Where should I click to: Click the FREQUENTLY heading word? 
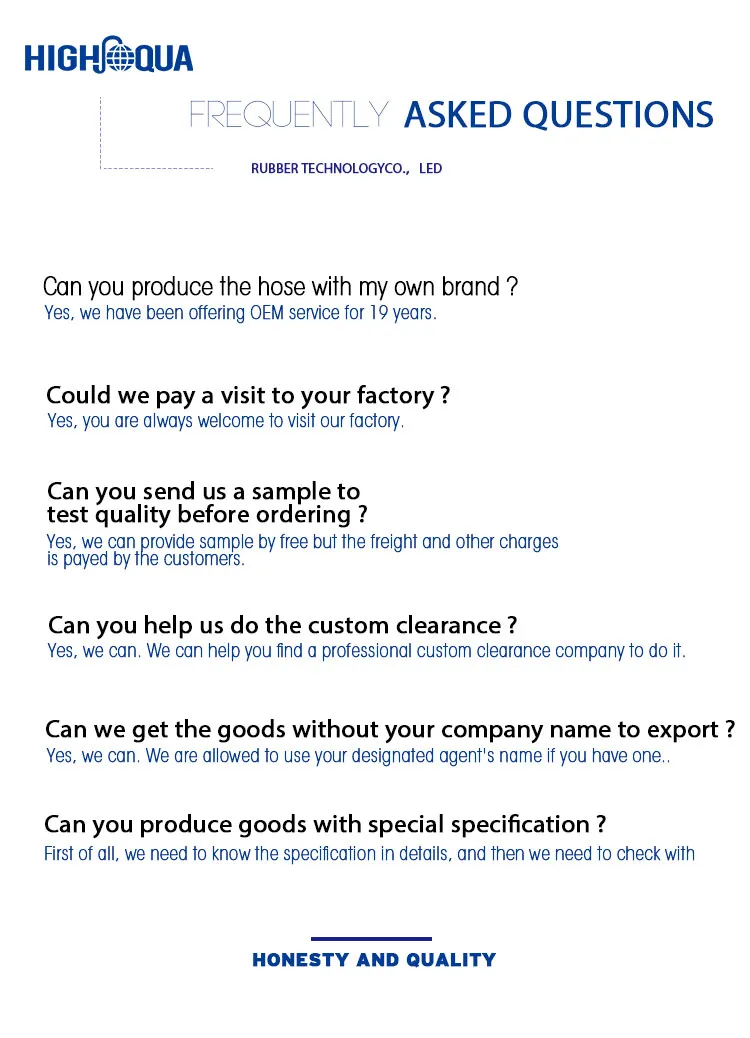click(289, 115)
